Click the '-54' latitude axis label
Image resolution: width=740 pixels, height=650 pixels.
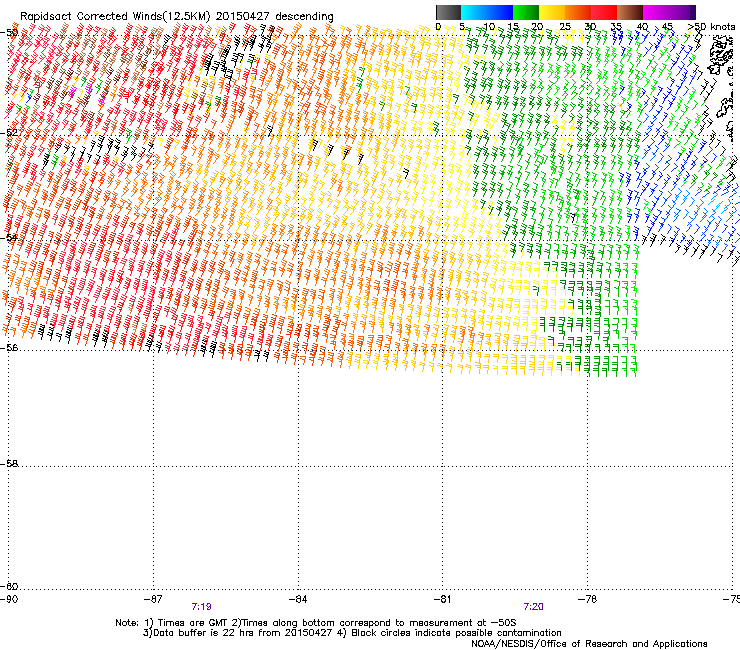pos(9,237)
